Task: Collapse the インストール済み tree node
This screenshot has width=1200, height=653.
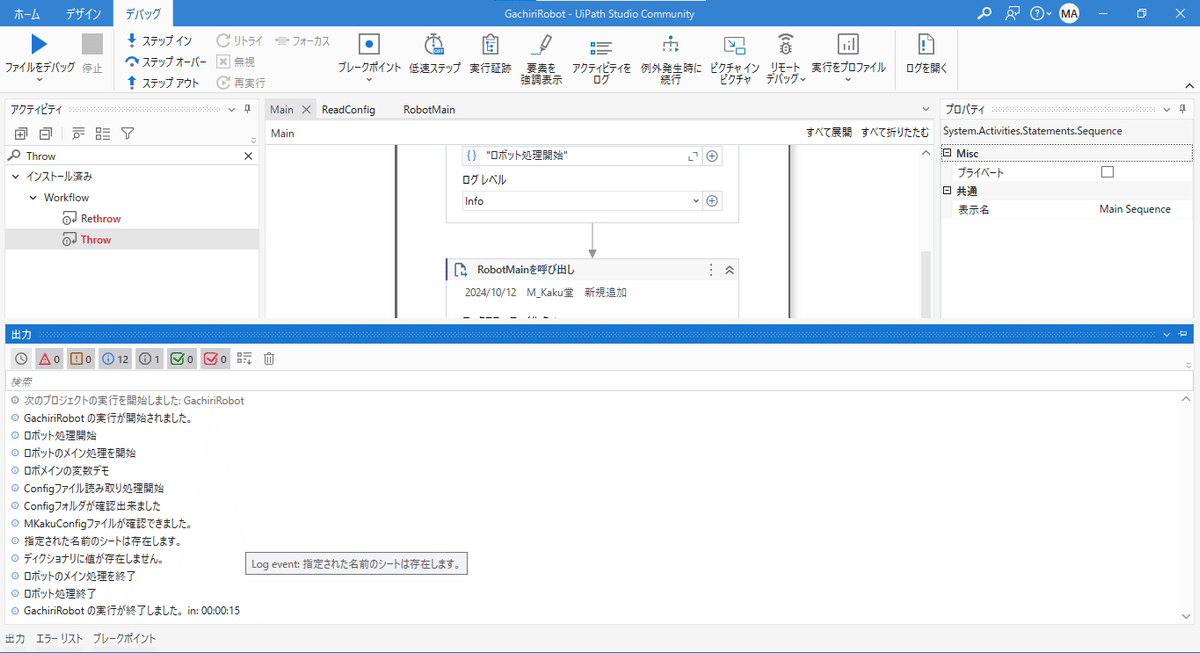Action: point(17,176)
